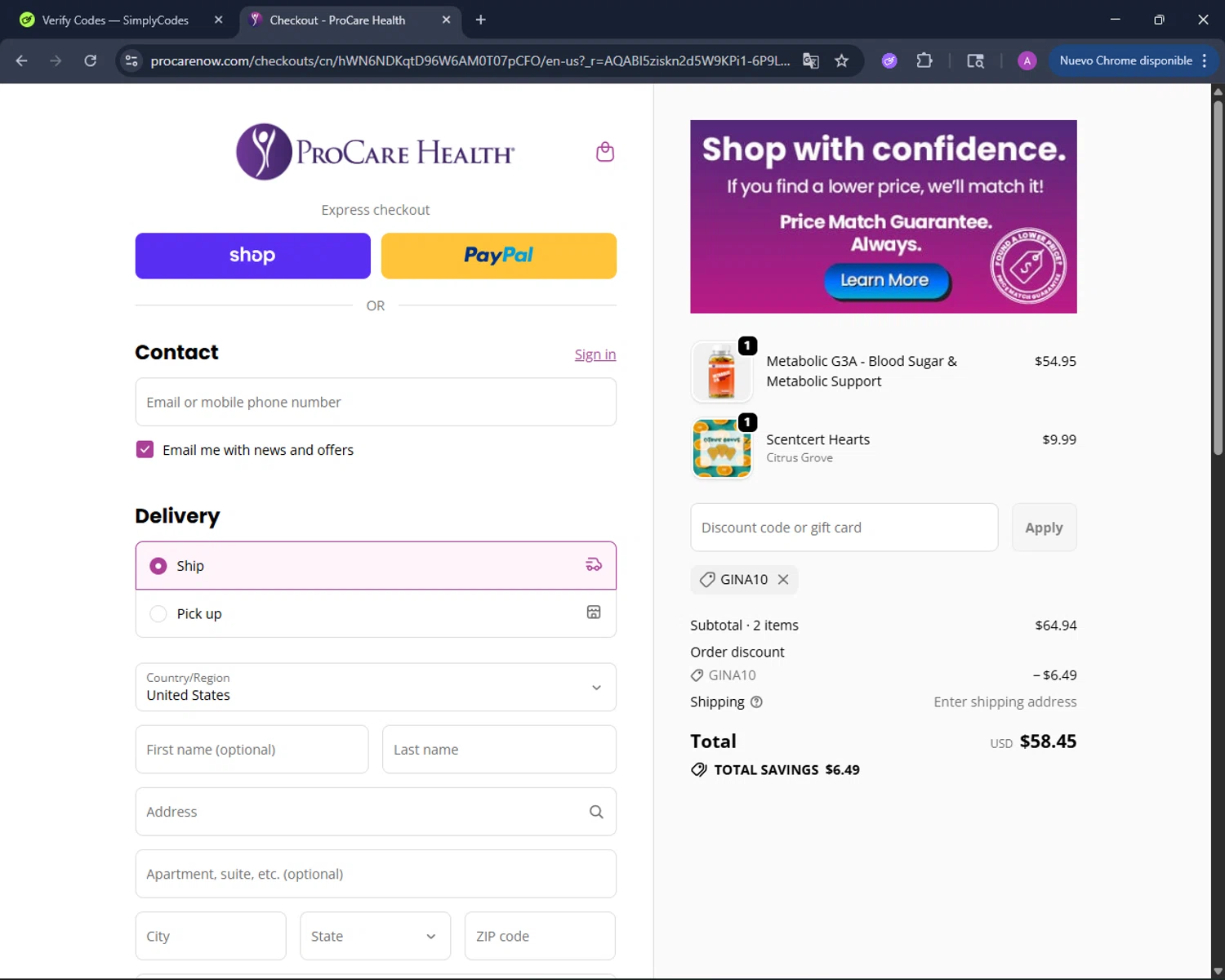Image resolution: width=1225 pixels, height=980 pixels.
Task: Click the forward navigation arrow
Action: point(56,60)
